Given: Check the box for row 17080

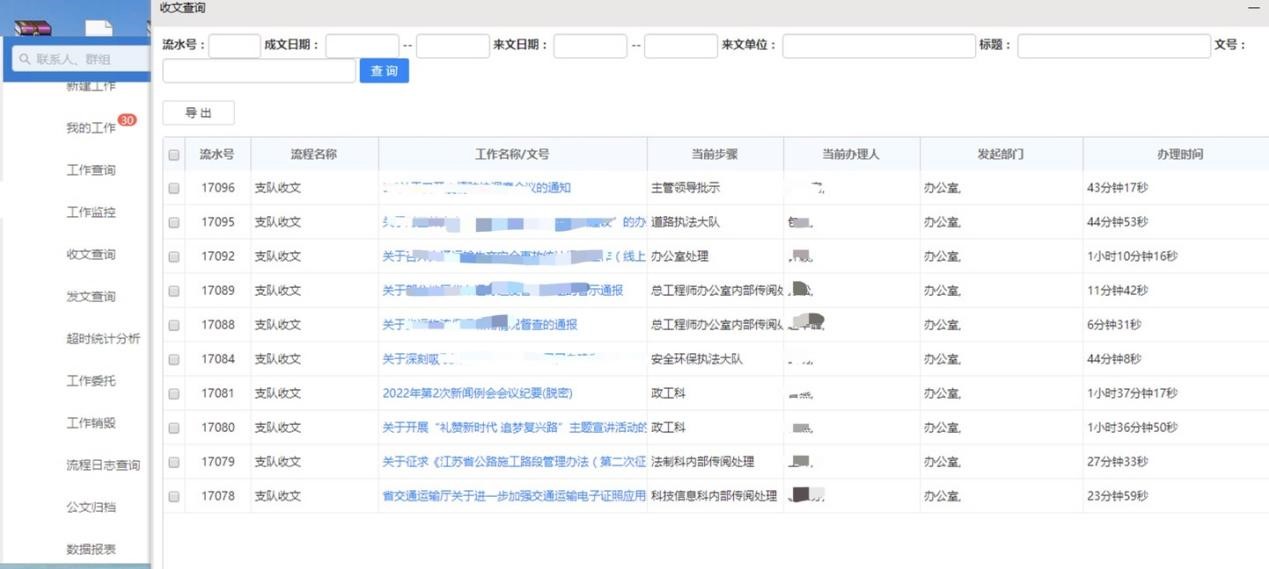Looking at the screenshot, I should click(174, 428).
